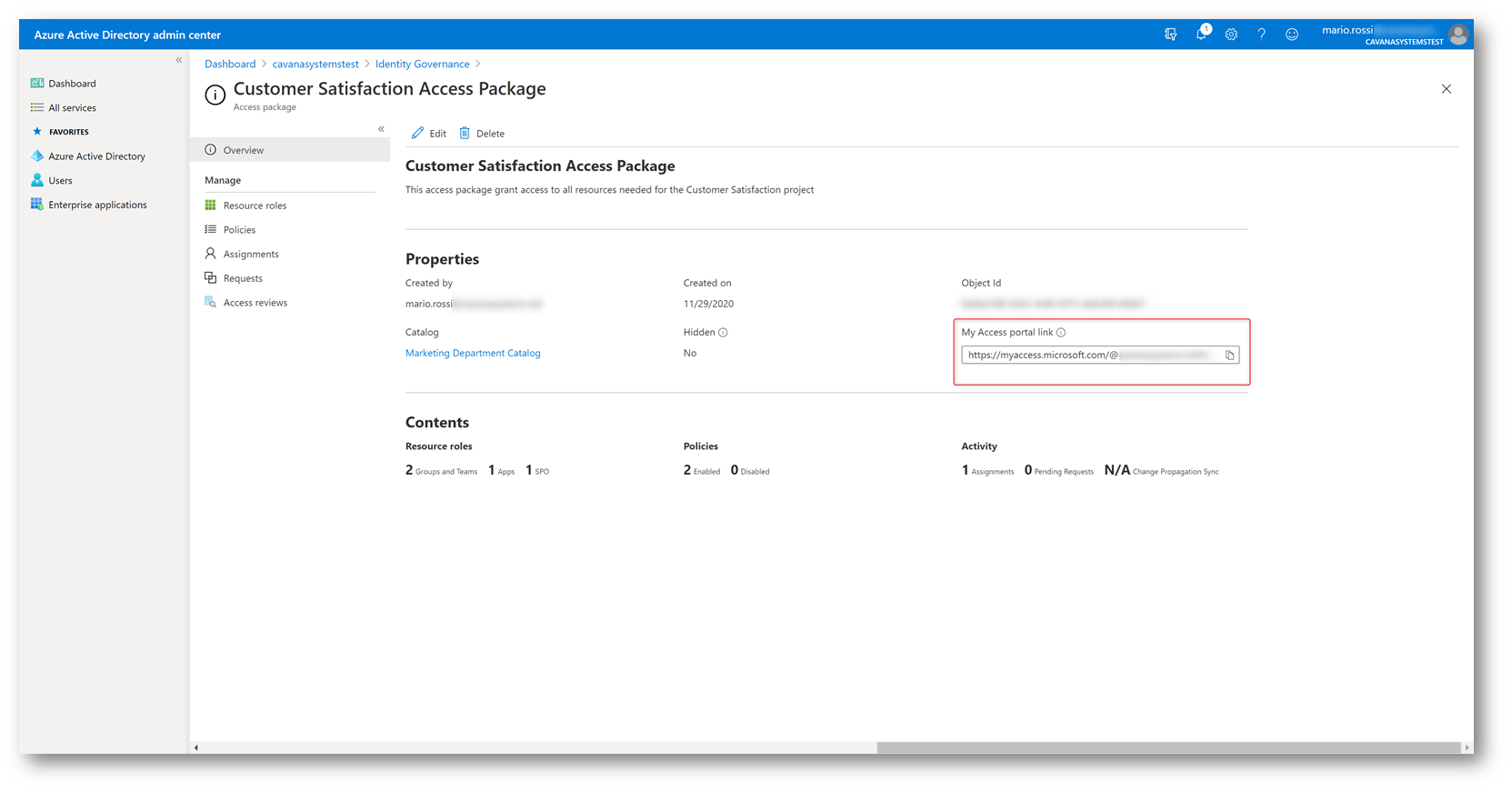Image resolution: width=1512 pixels, height=792 pixels.
Task: Open All services in the sidebar
Action: [72, 108]
